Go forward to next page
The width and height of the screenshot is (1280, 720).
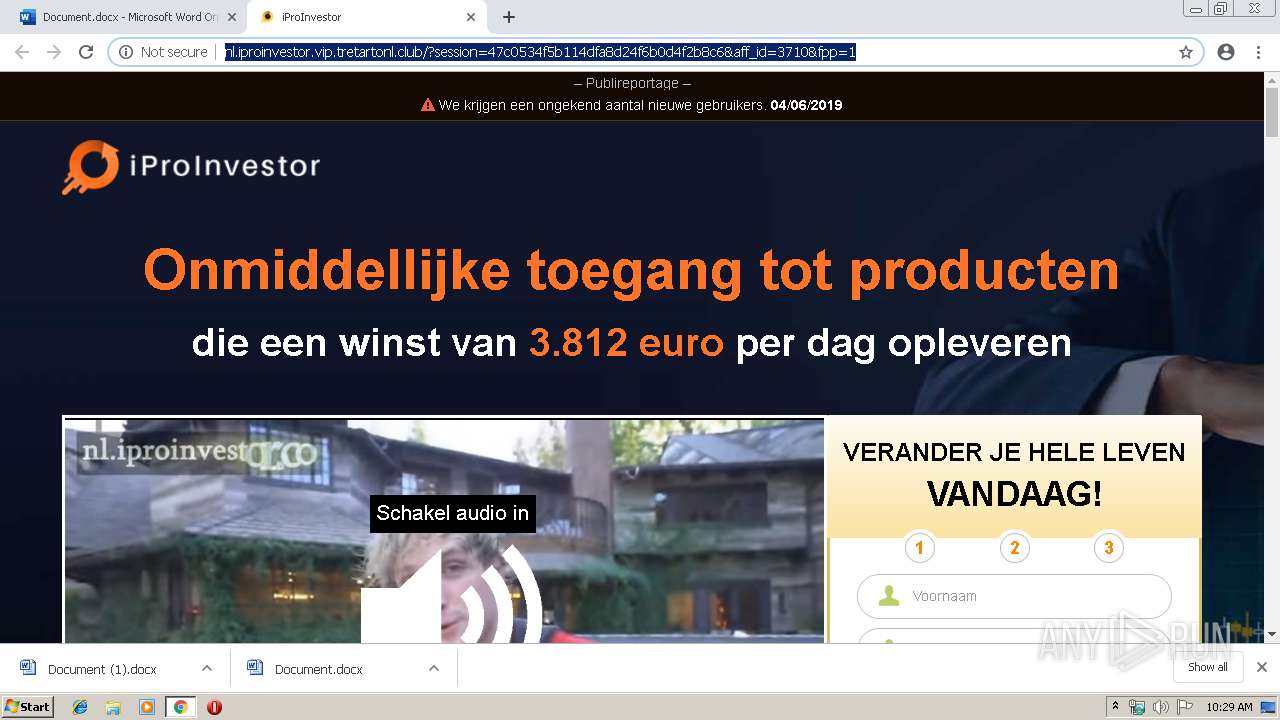54,52
